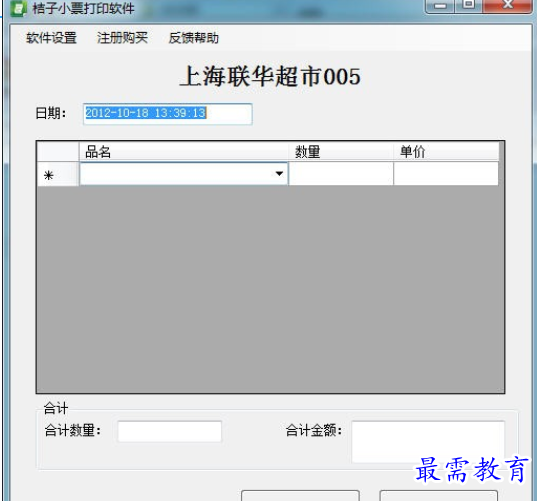
Task: Click the 日期 date input field
Action: (x=167, y=114)
